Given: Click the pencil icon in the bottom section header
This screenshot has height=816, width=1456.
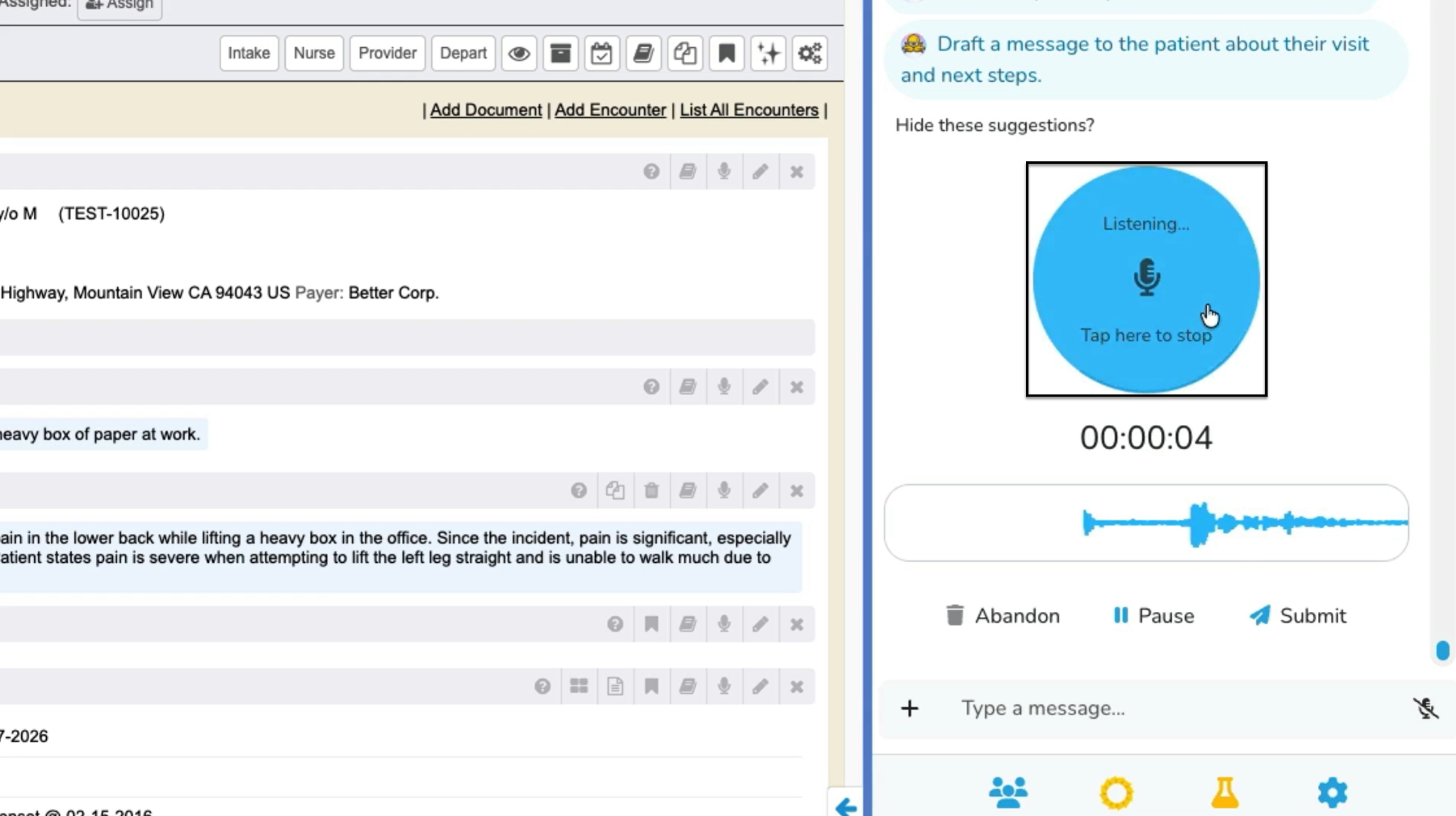Looking at the screenshot, I should click(760, 686).
